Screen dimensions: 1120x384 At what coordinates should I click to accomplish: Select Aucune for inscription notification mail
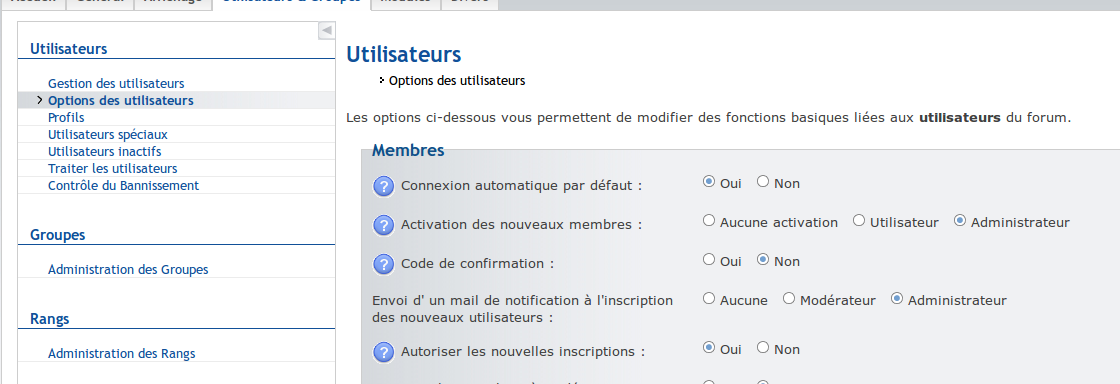coord(709,299)
